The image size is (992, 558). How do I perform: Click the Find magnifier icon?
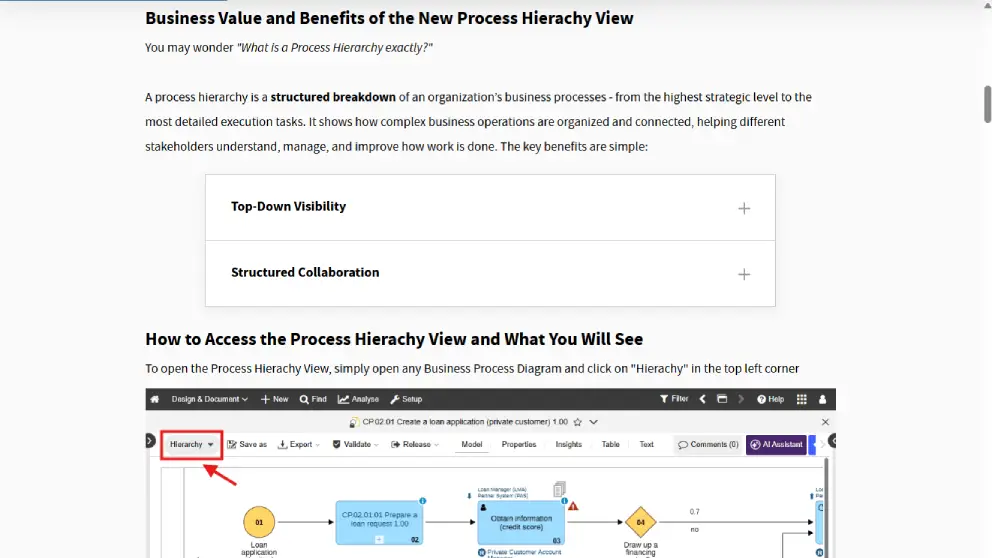pos(304,399)
